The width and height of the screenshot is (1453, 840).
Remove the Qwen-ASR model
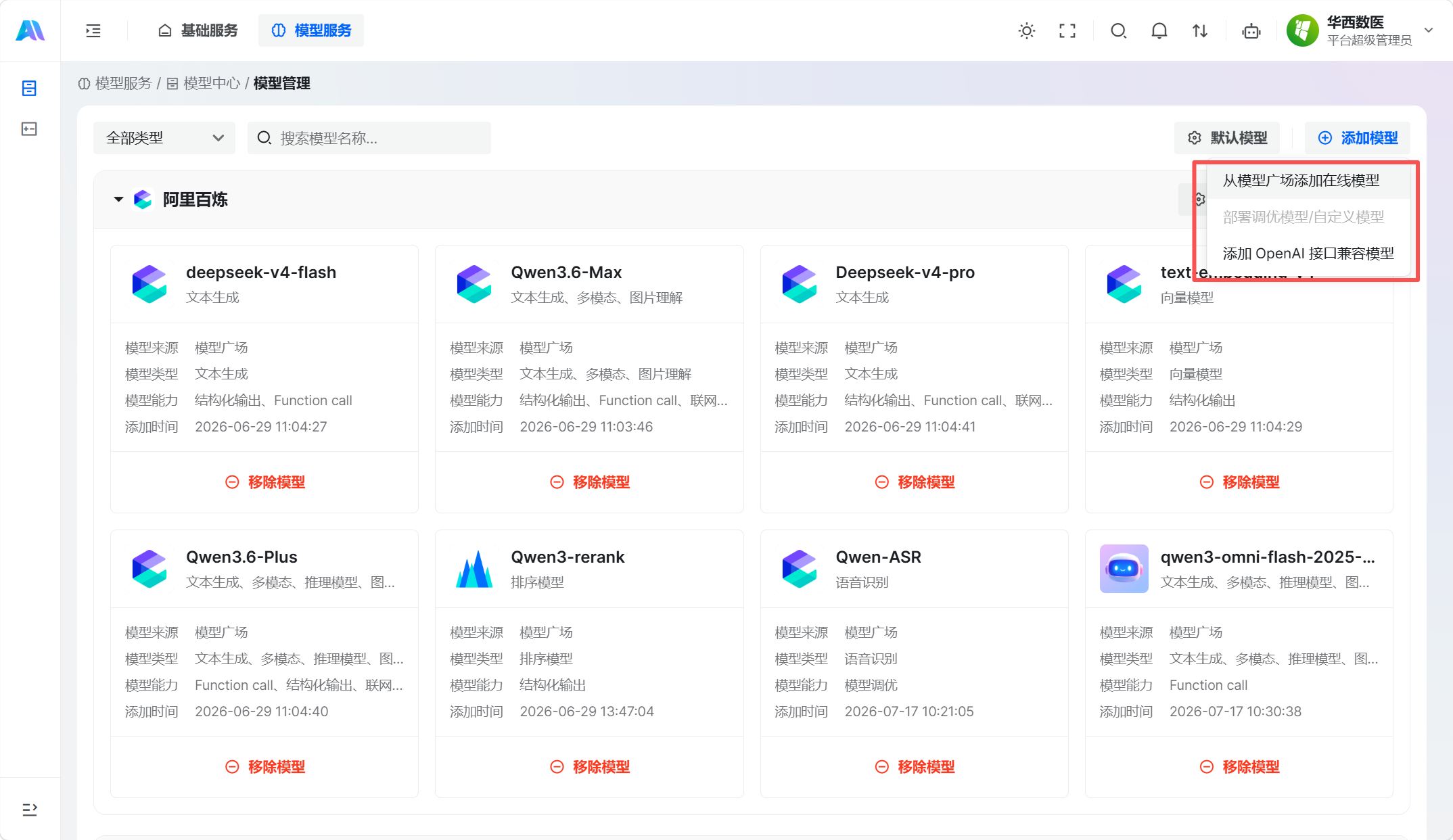[915, 767]
